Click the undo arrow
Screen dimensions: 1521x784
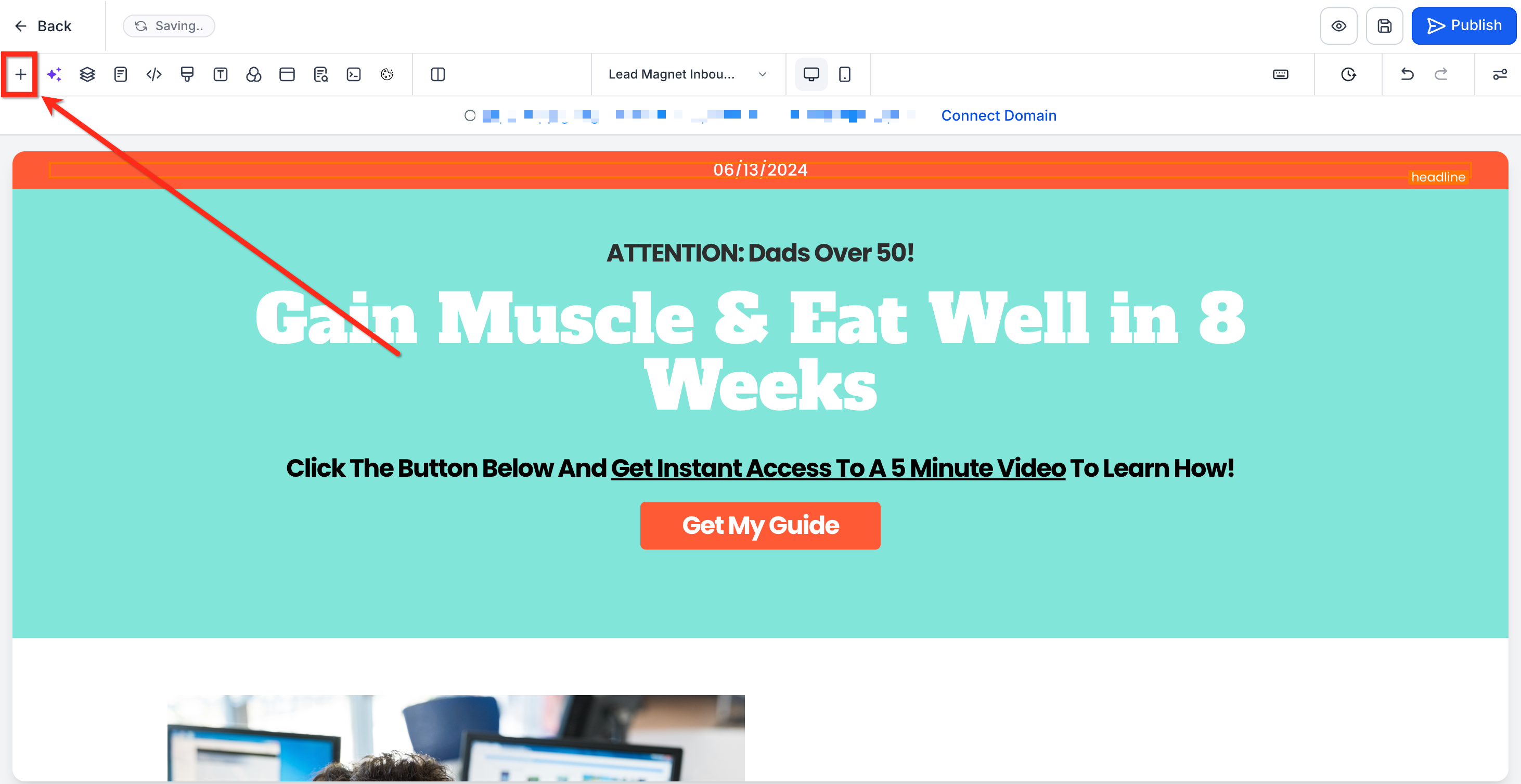click(1407, 74)
